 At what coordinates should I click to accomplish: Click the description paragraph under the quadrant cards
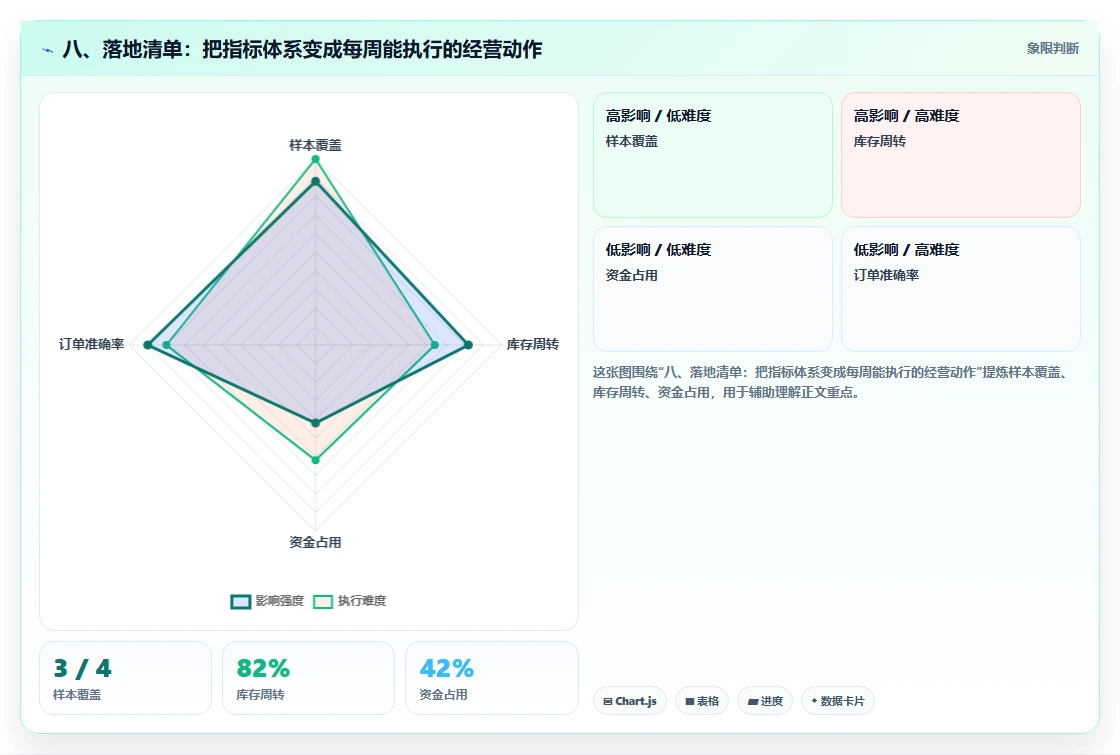(x=830, y=382)
